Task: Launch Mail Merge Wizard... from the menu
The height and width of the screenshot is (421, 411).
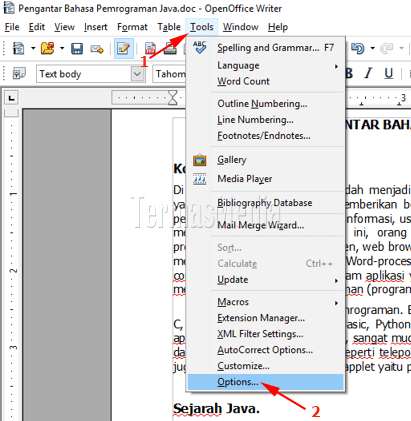Action: tap(266, 225)
